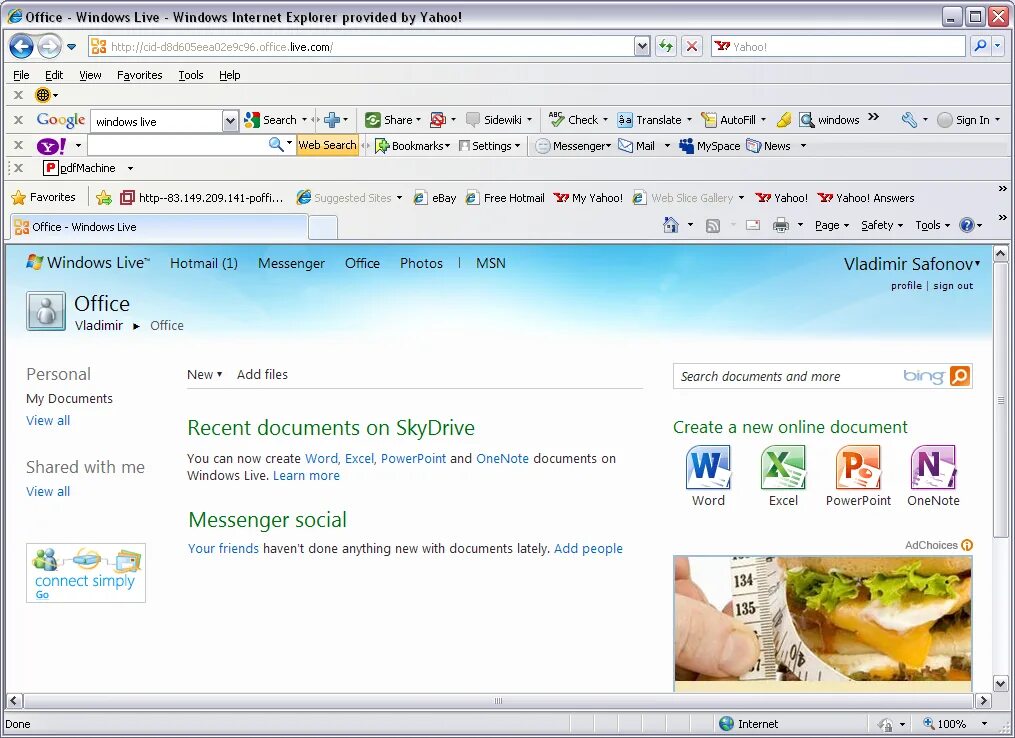Viewport: 1015px width, 738px height.
Task: Click the Add people link
Action: (588, 548)
